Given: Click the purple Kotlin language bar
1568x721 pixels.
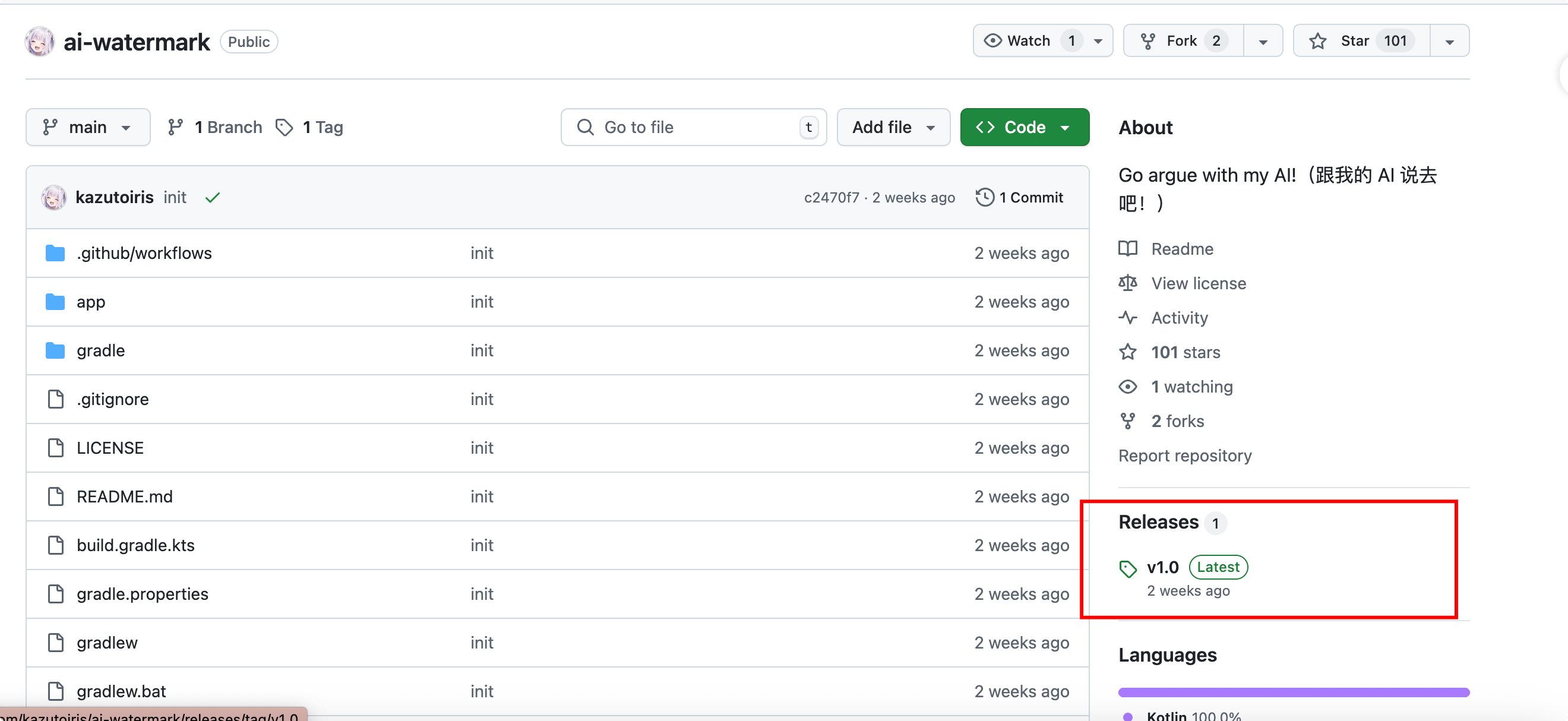Looking at the screenshot, I should 1294,692.
